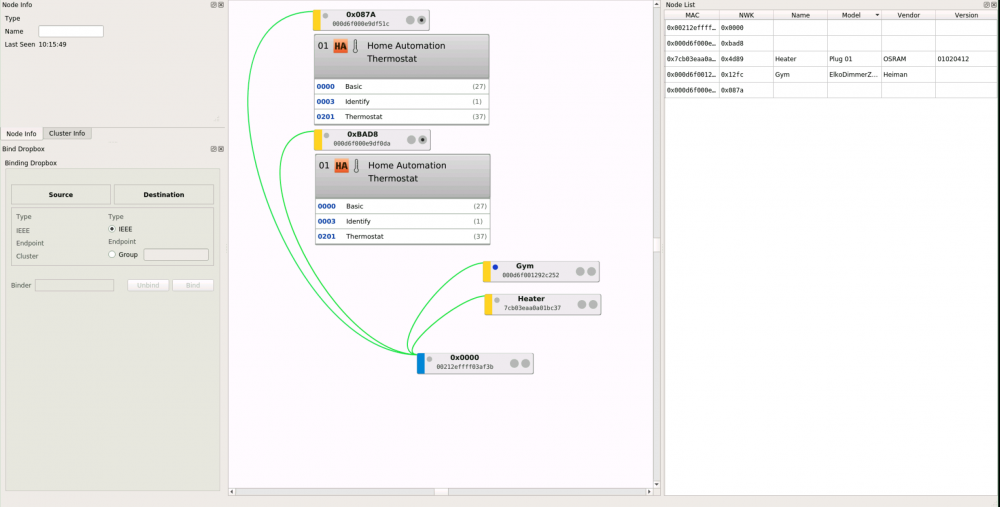Toggle the right-most endpoint dot on node 0xBAD8
Screen dimensions: 1000x507
click(423, 140)
